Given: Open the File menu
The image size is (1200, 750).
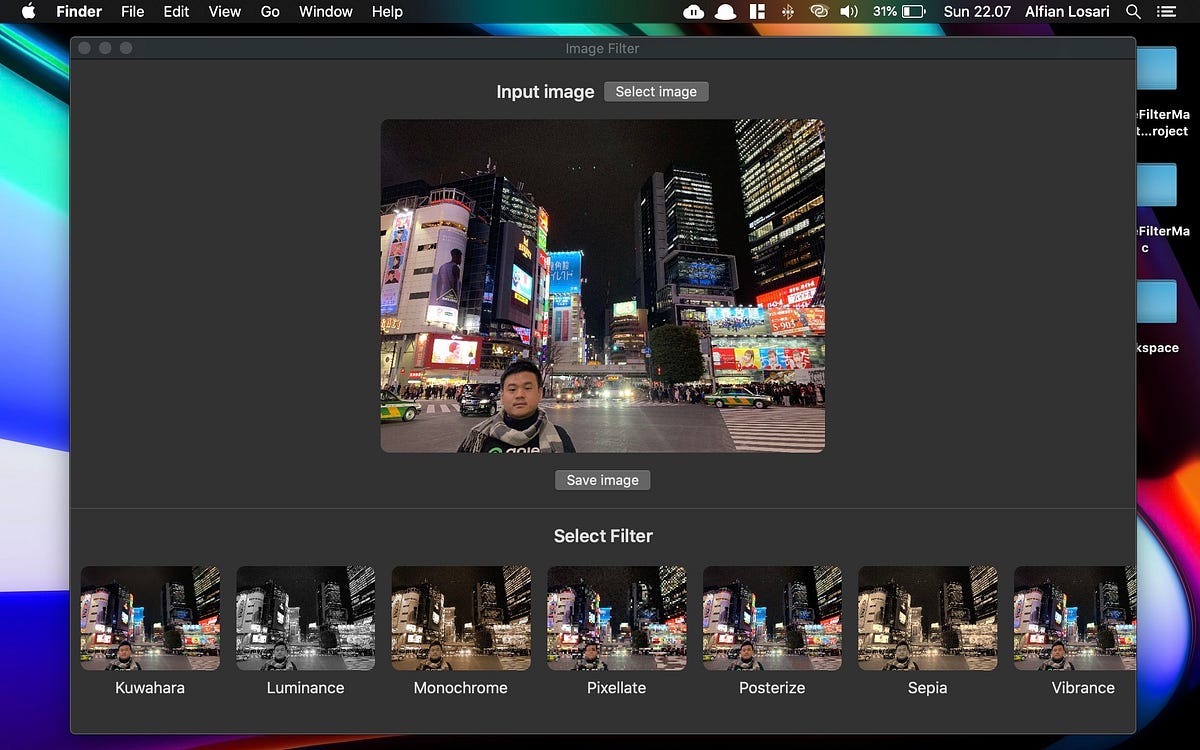Looking at the screenshot, I should [132, 12].
